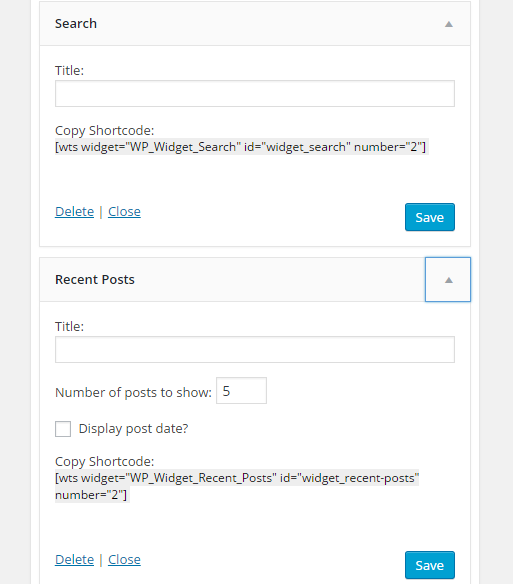Select the WP_Widget_Recent_Posts shortcode text

[x=237, y=486]
